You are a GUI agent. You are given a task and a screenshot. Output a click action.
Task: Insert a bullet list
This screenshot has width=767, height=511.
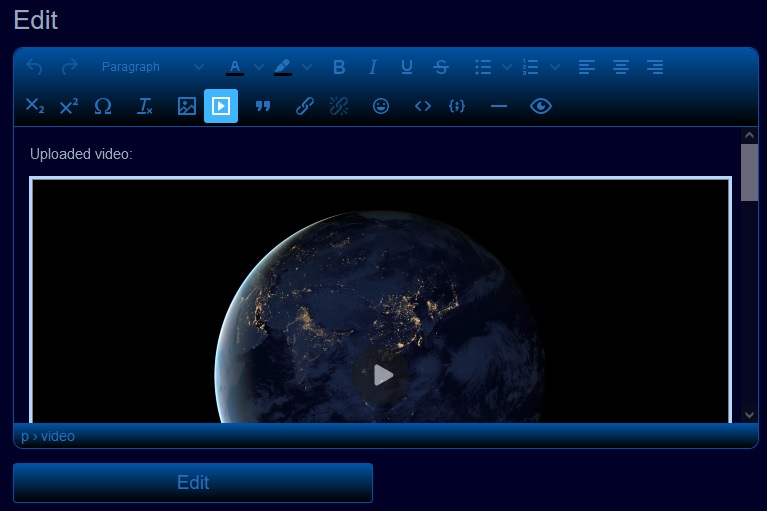483,67
